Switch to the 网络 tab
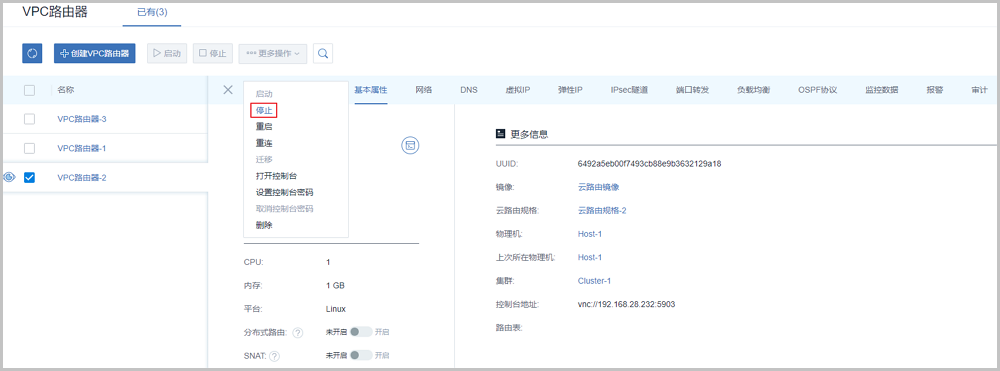 (423, 90)
